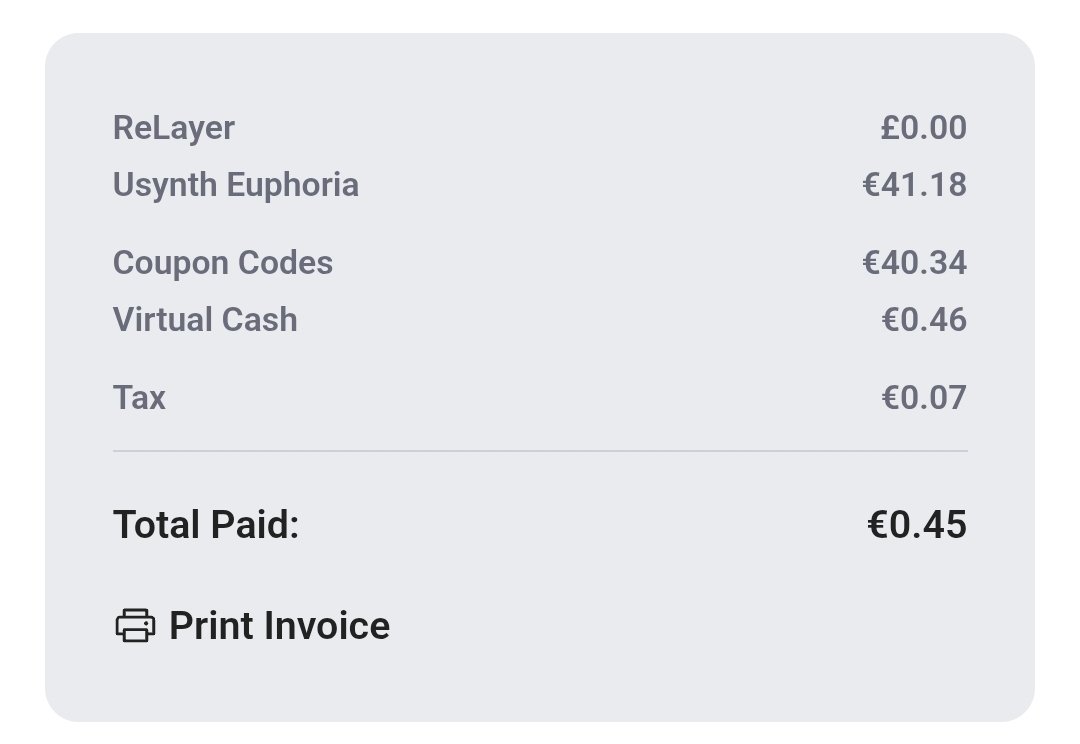Click the word Codes
This screenshot has width=1080, height=744.
(286, 263)
